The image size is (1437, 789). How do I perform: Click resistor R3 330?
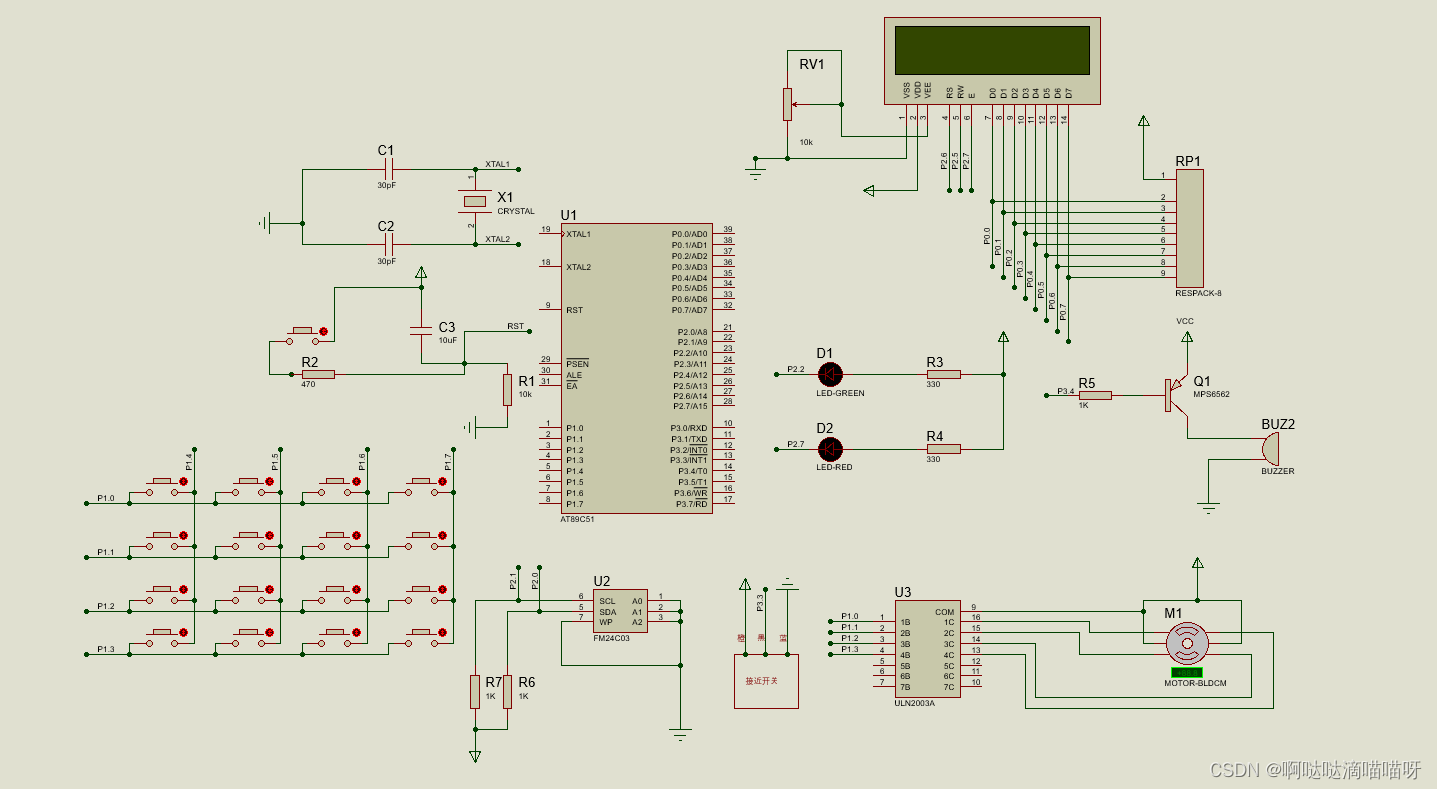point(943,374)
